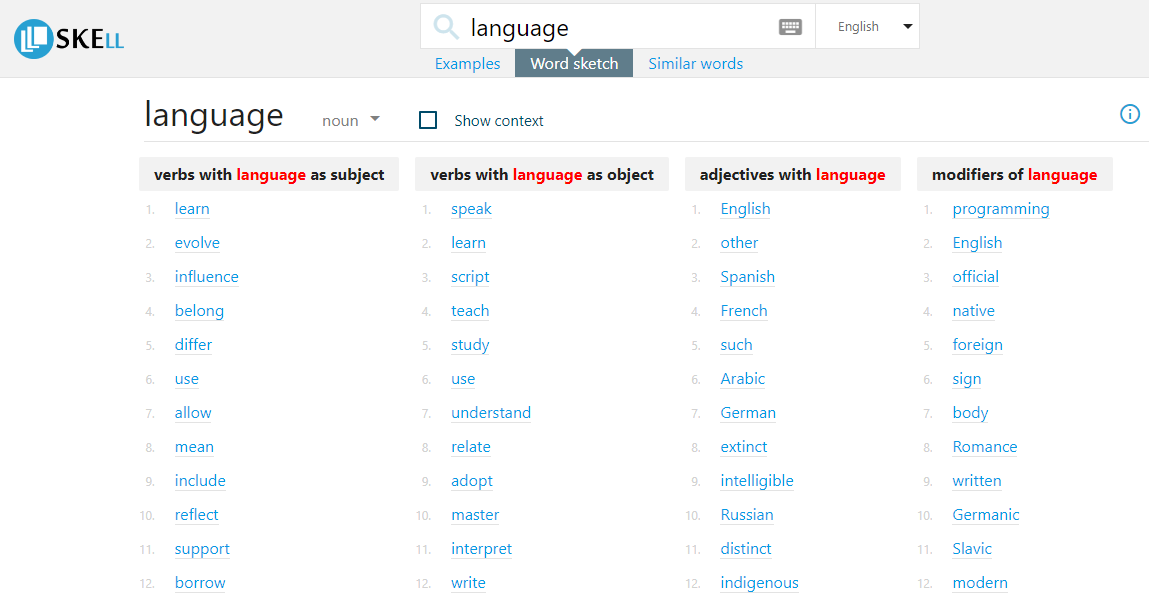
Task: Open the 'written' link
Action: tap(977, 481)
